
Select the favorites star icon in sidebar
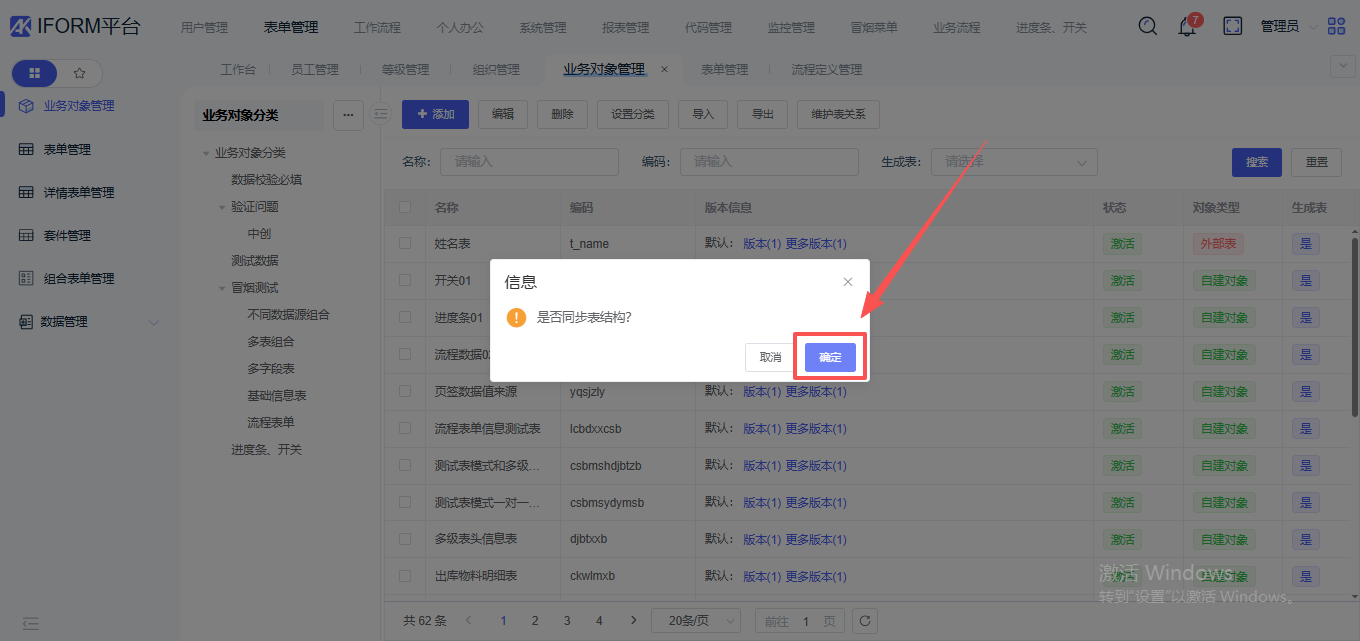80,73
